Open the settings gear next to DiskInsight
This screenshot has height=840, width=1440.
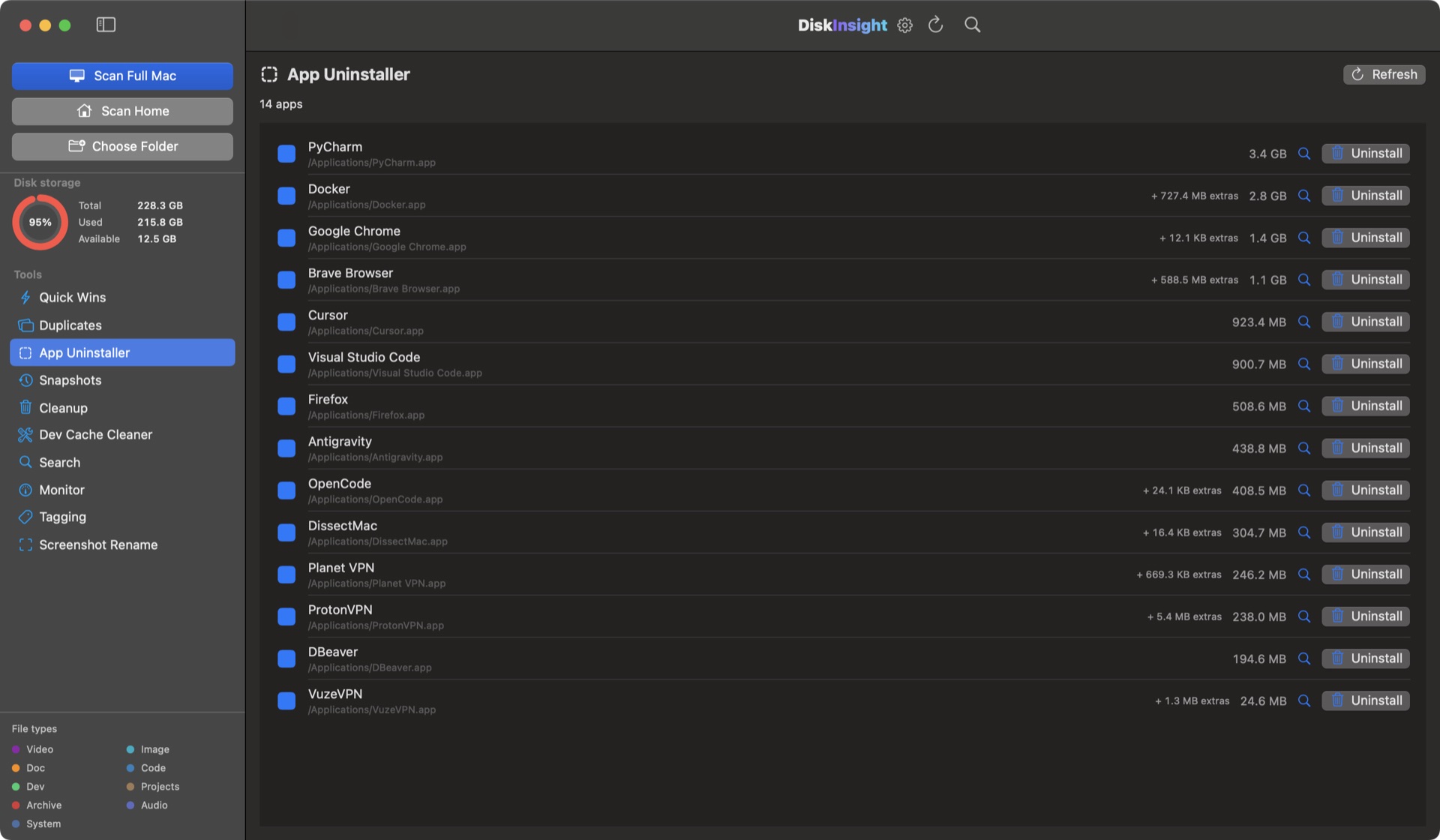[905, 25]
